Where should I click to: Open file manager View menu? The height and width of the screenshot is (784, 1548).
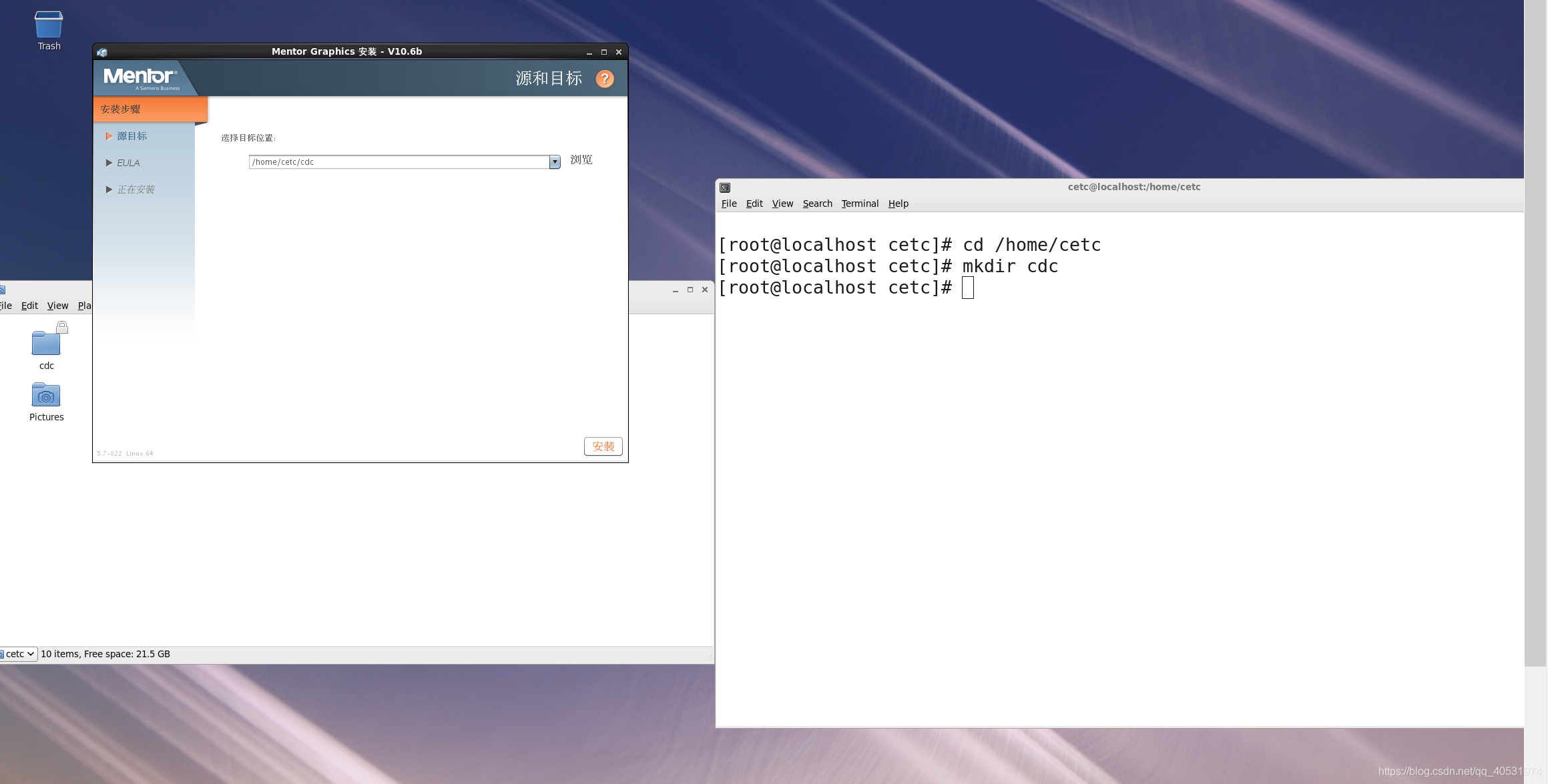click(x=57, y=306)
